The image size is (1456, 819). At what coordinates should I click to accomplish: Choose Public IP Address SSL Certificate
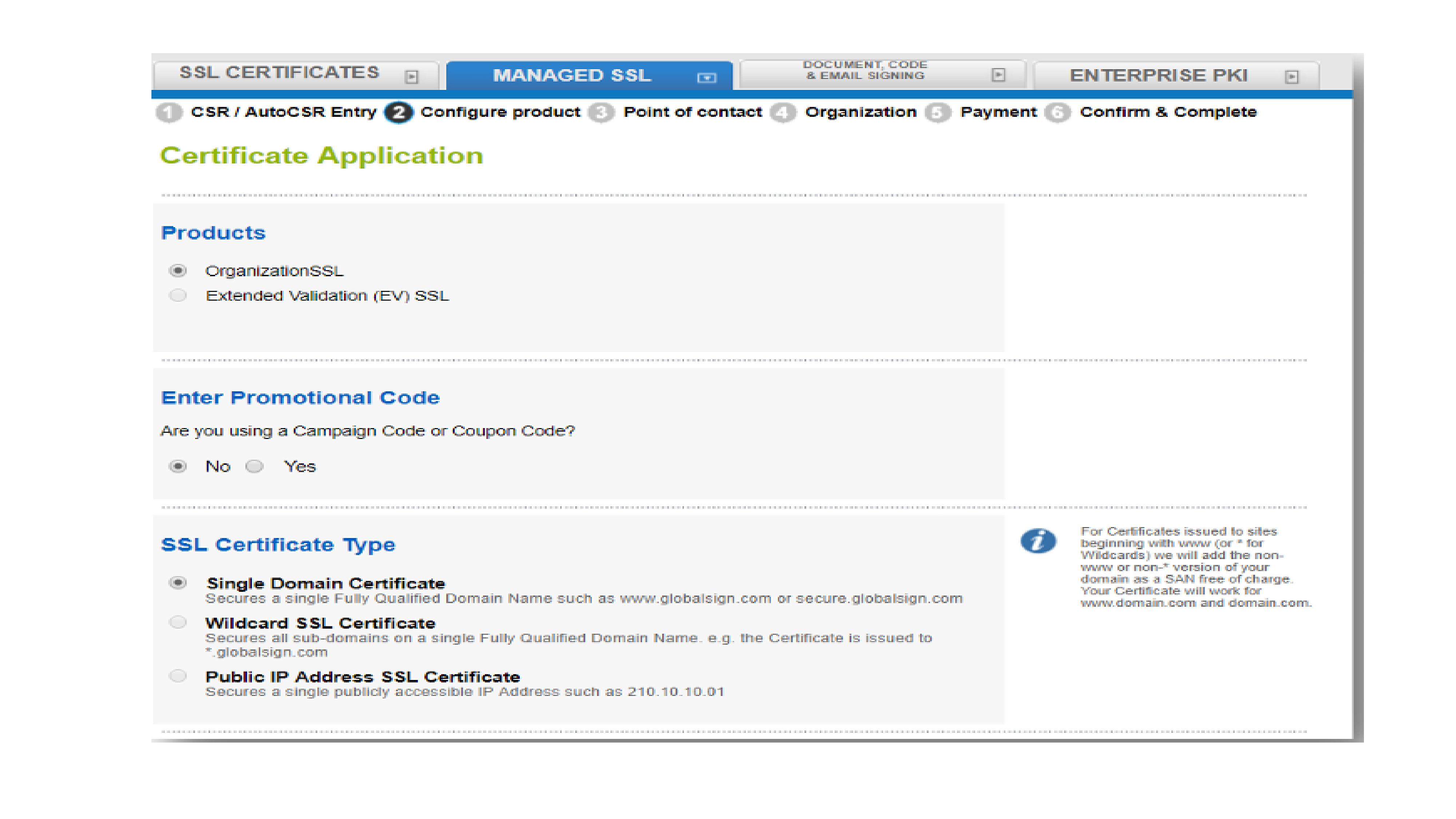click(x=178, y=676)
